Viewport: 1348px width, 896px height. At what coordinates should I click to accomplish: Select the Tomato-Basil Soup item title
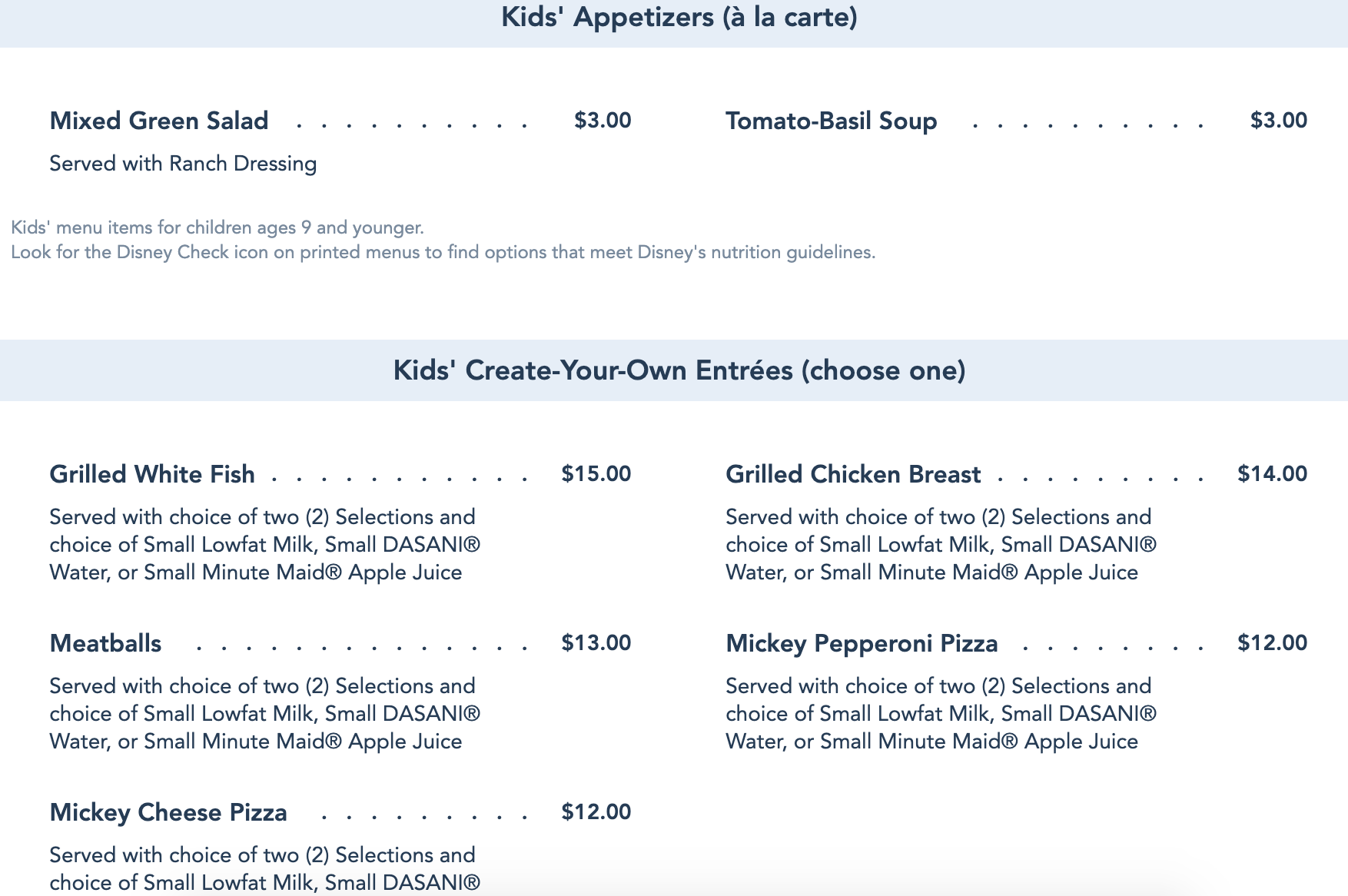click(831, 121)
